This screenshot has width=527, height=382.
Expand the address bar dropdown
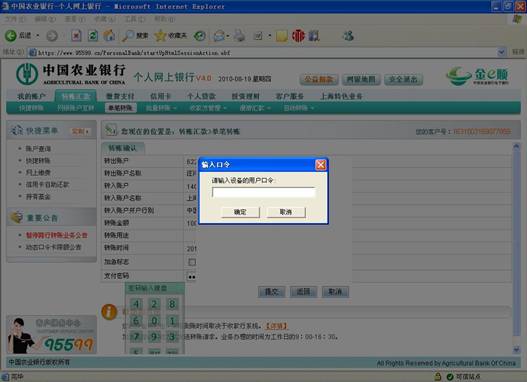click(x=501, y=52)
